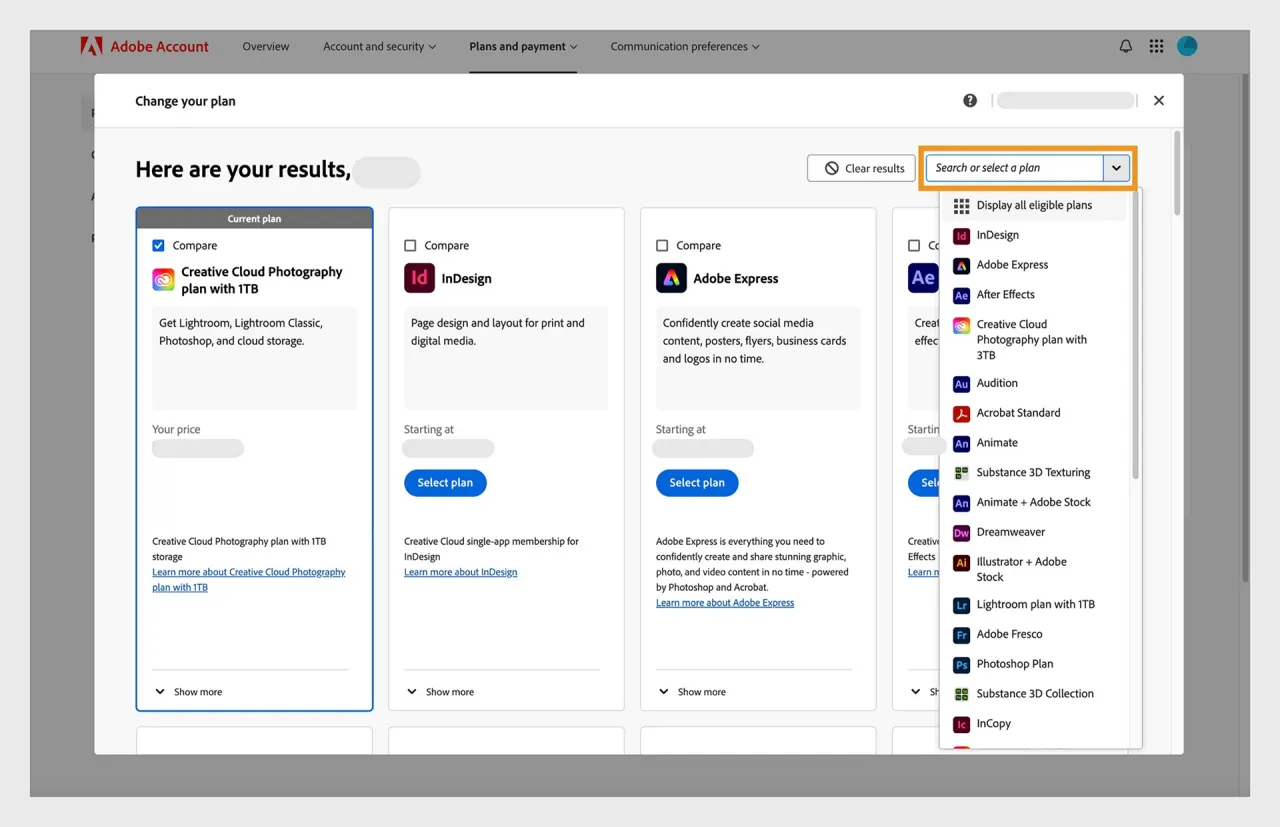Go to the Overview tab
The width and height of the screenshot is (1280, 827).
266,47
